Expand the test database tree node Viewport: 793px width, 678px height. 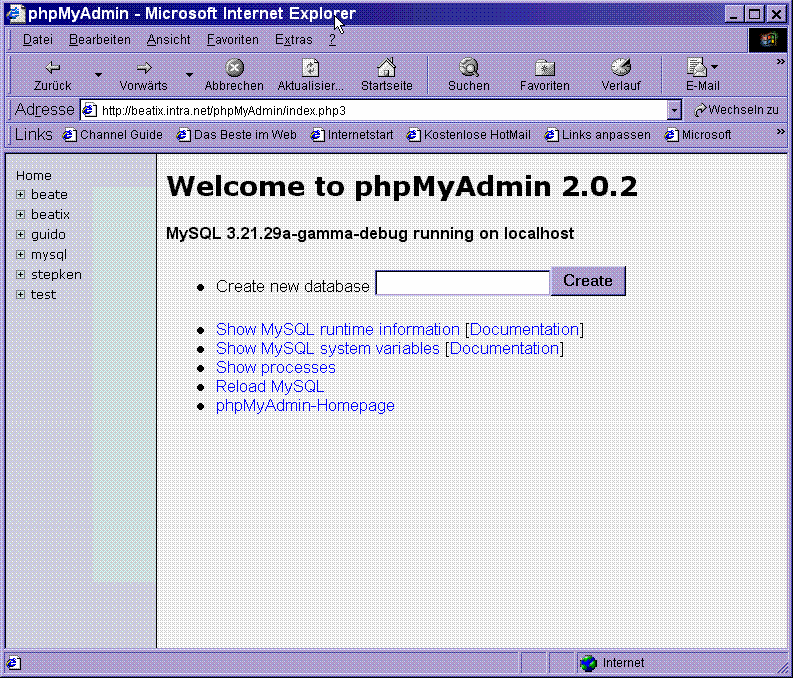tap(21, 295)
